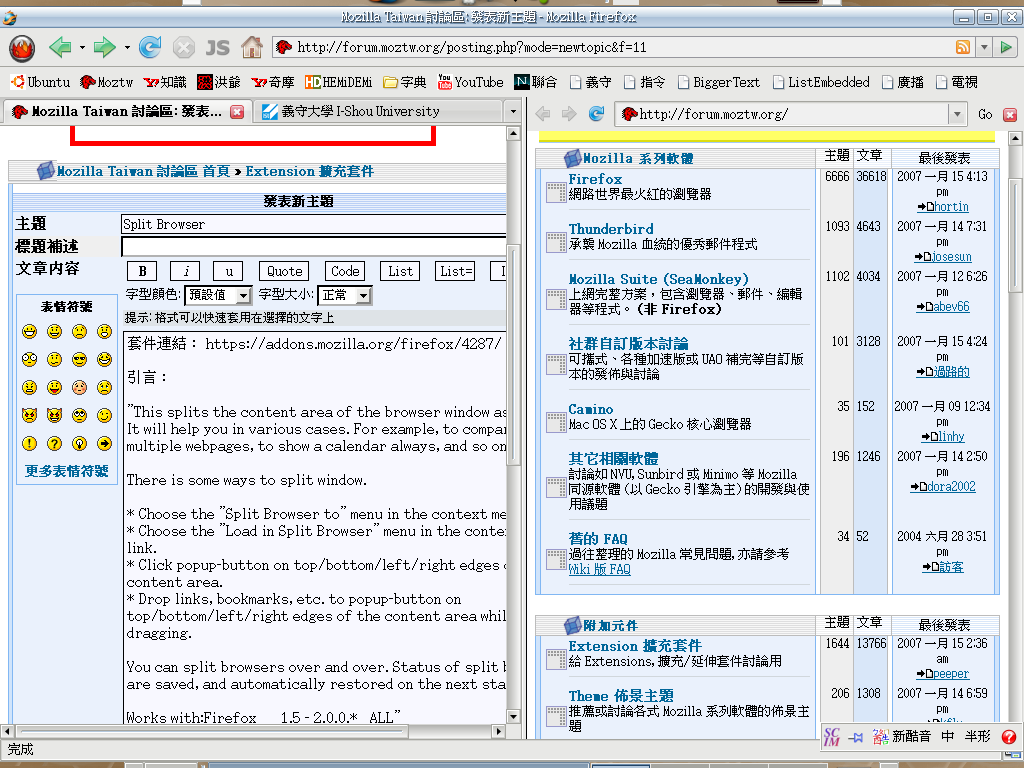1024x768 pixels.
Task: Reload the split browser pane
Action: pyautogui.click(x=596, y=114)
